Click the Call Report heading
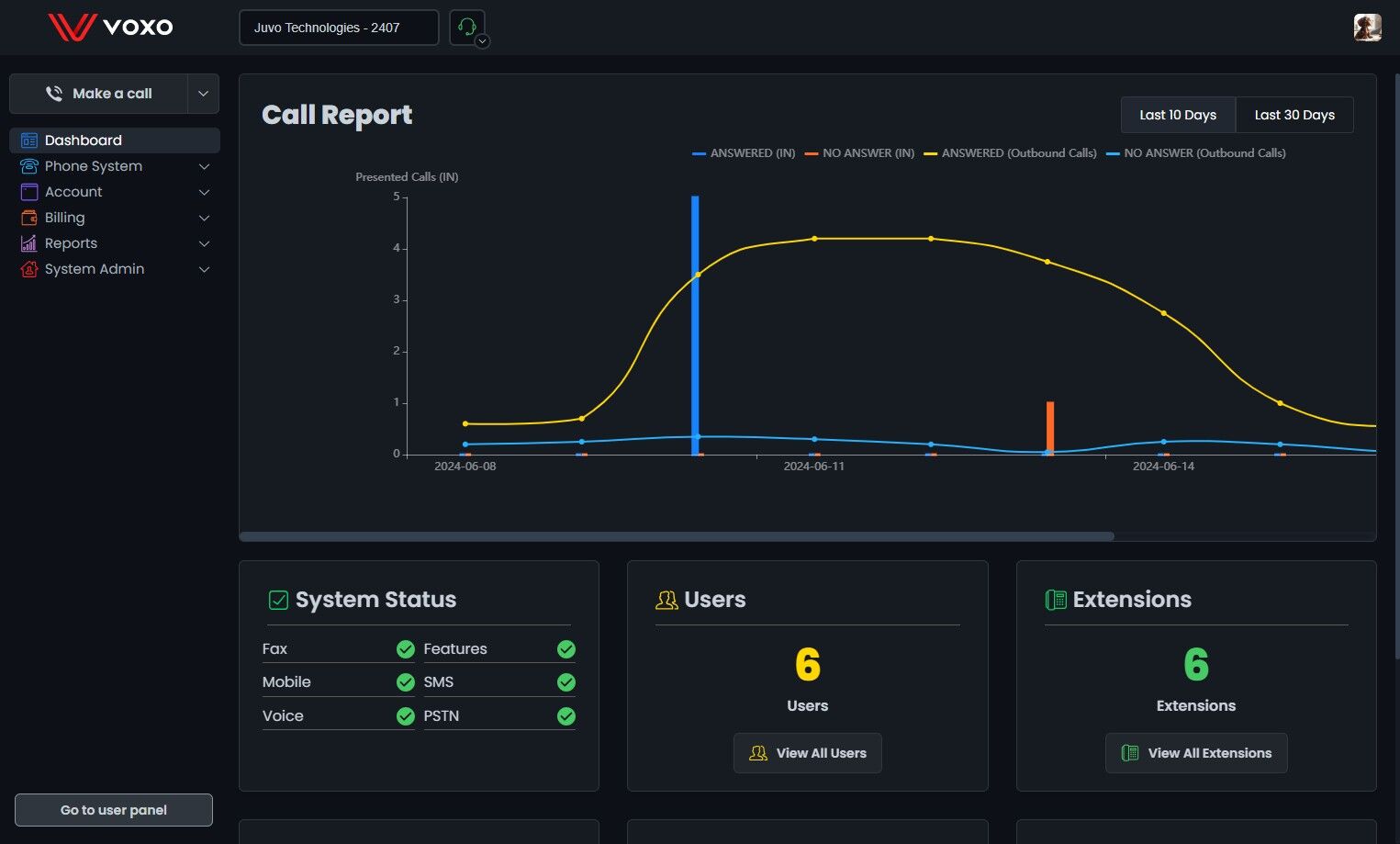Screen dimensions: 1400x844 pyautogui.click(x=337, y=115)
